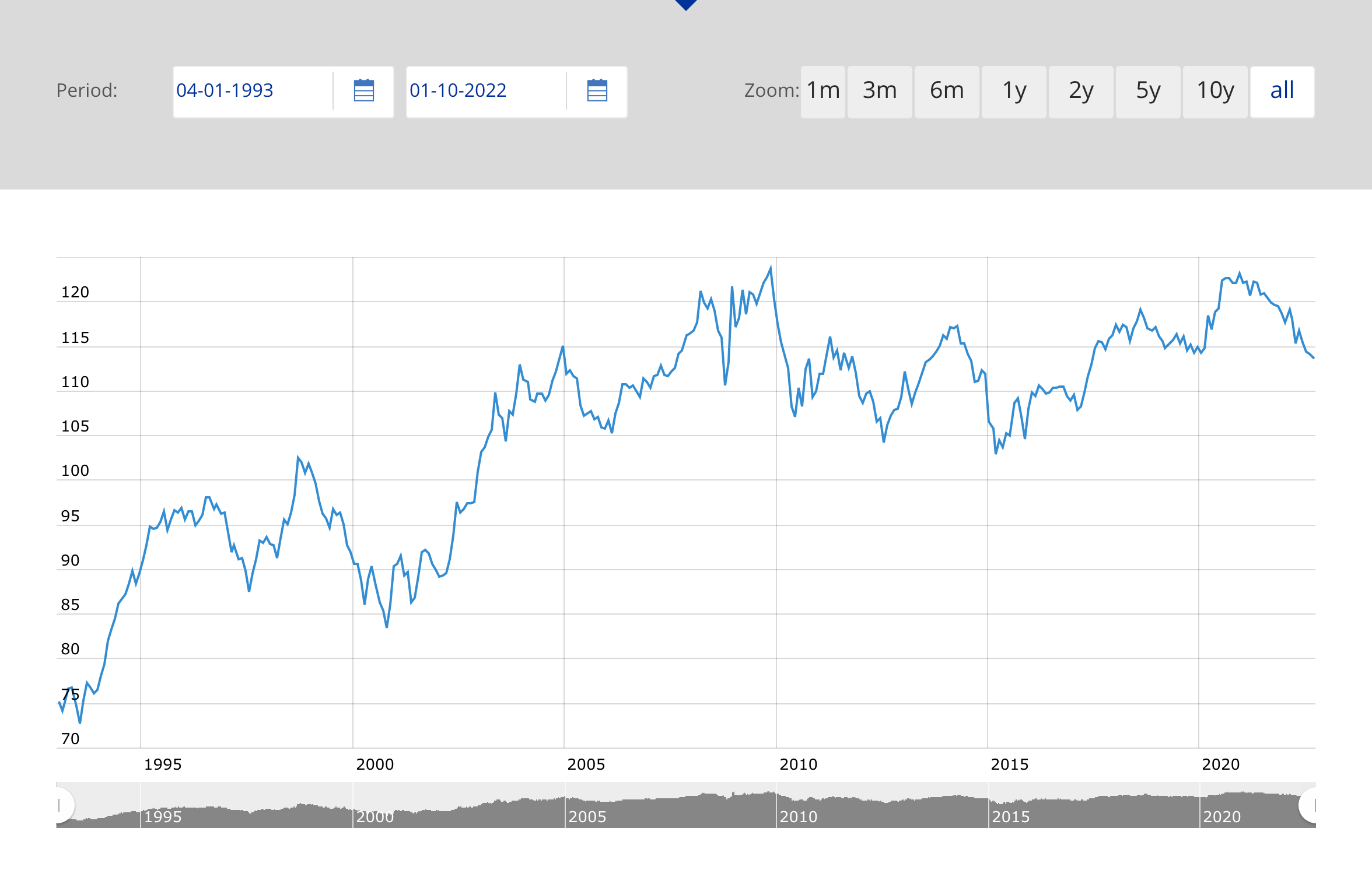The width and height of the screenshot is (1372, 884).
Task: Open the end date calendar picker icon
Action: tap(597, 91)
